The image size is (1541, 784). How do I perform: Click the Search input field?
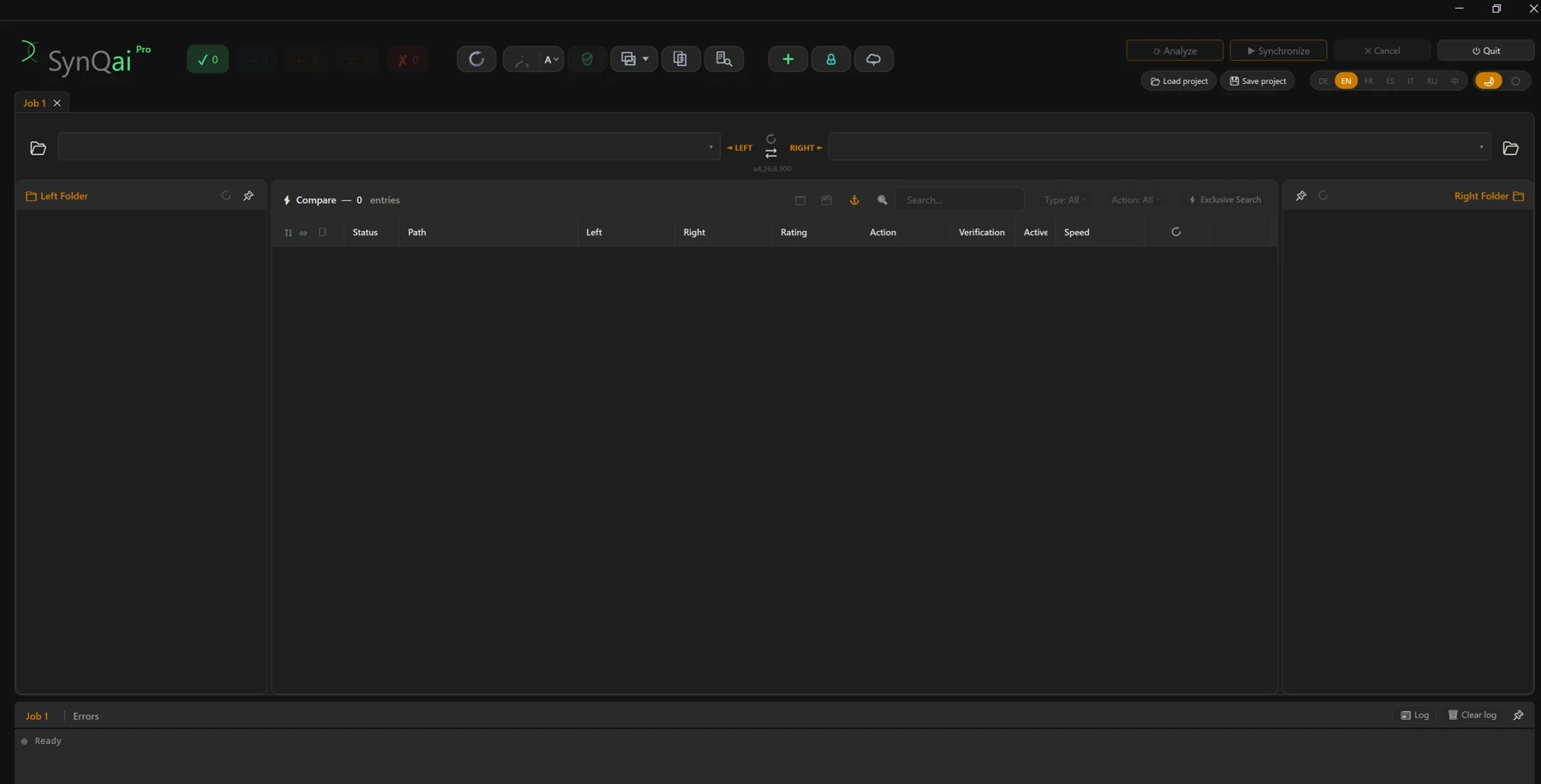coord(960,199)
